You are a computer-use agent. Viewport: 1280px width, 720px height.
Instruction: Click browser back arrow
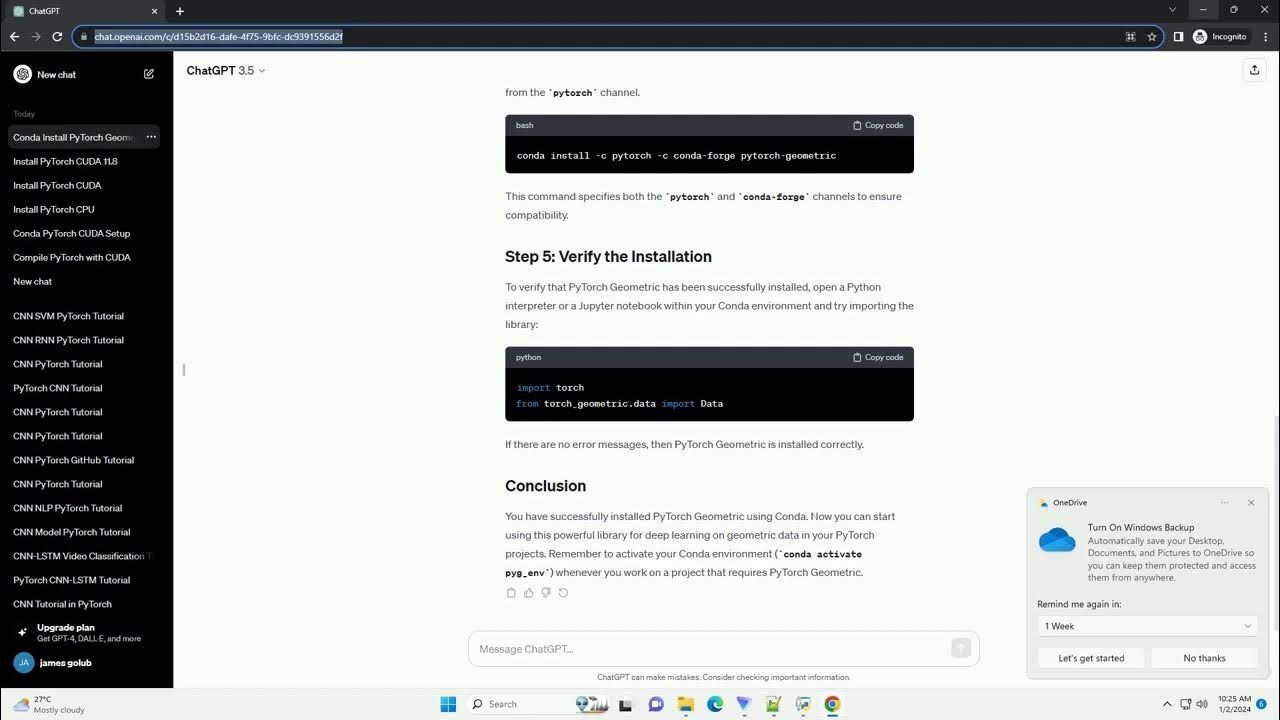(14, 36)
